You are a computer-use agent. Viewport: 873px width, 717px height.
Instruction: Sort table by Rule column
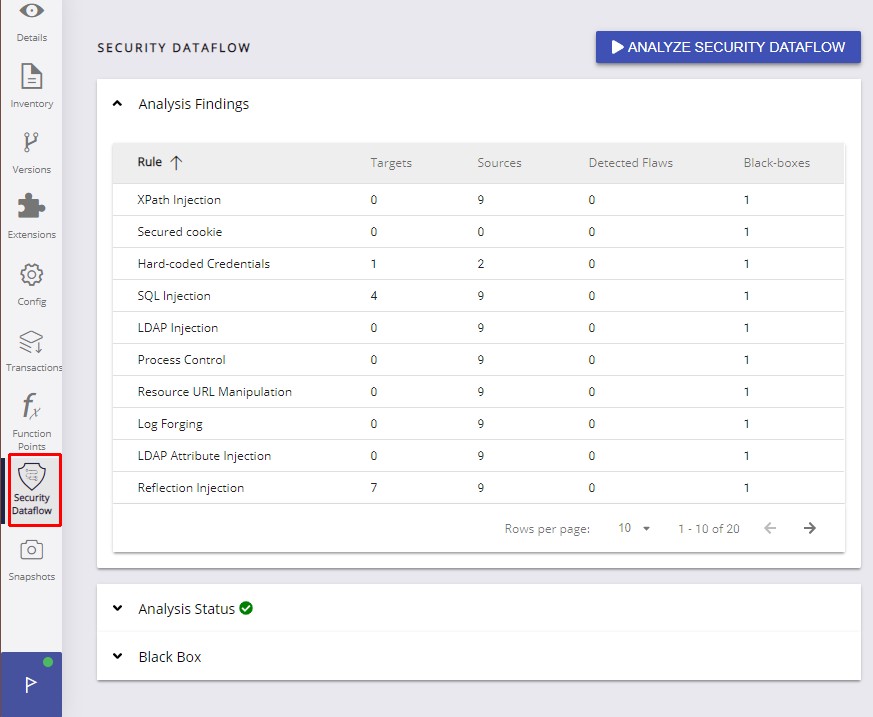150,163
